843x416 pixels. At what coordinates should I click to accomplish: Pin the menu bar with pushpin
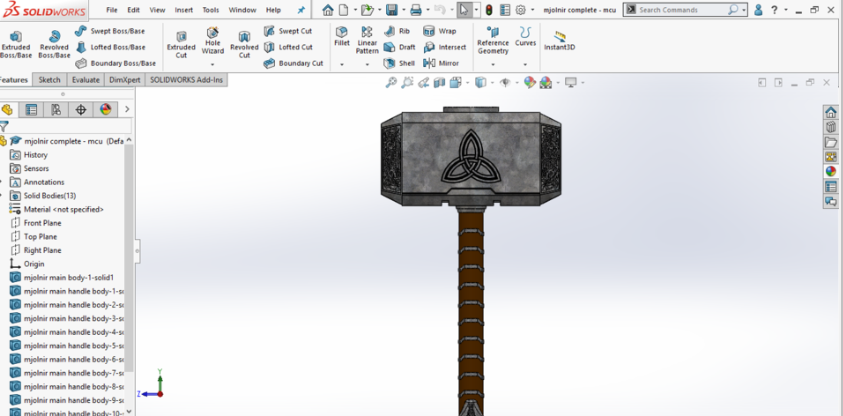point(301,10)
